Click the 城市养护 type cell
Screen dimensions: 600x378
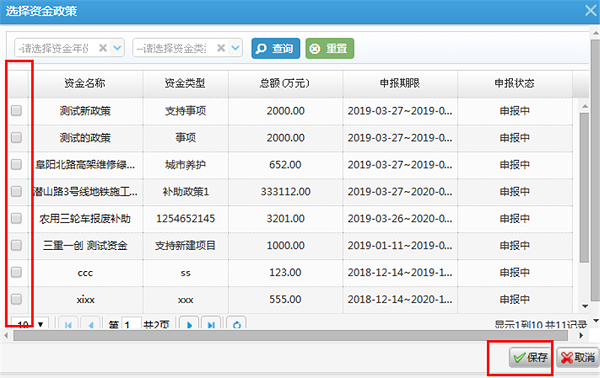[186, 165]
